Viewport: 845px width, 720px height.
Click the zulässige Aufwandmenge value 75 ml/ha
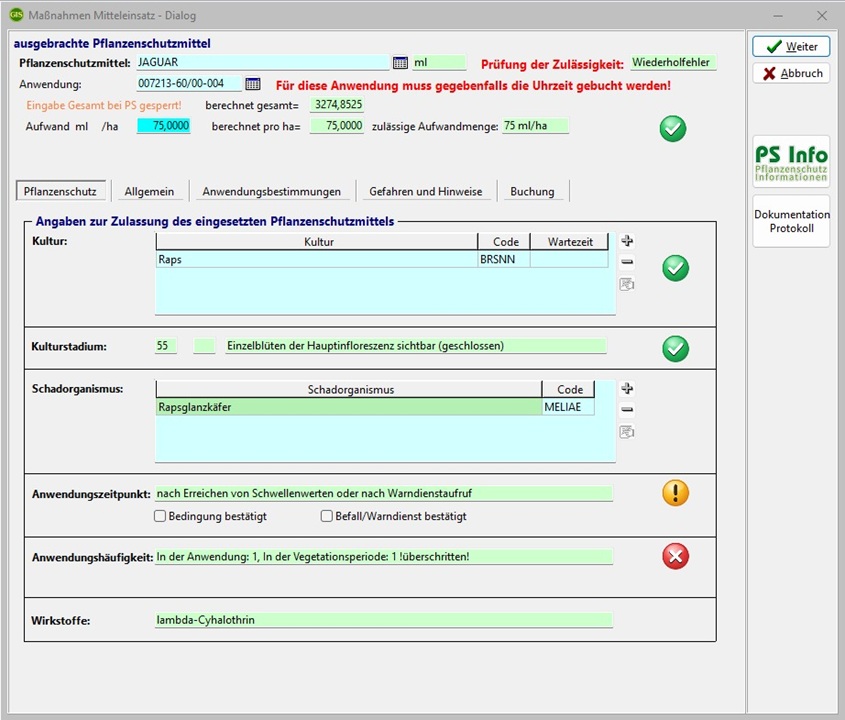point(535,126)
